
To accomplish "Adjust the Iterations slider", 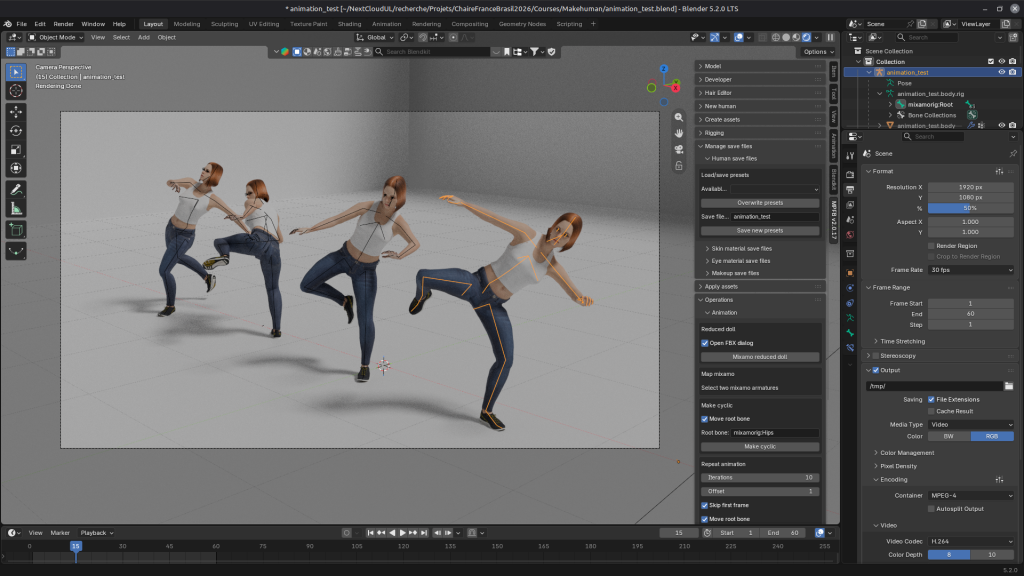I will [x=760, y=477].
